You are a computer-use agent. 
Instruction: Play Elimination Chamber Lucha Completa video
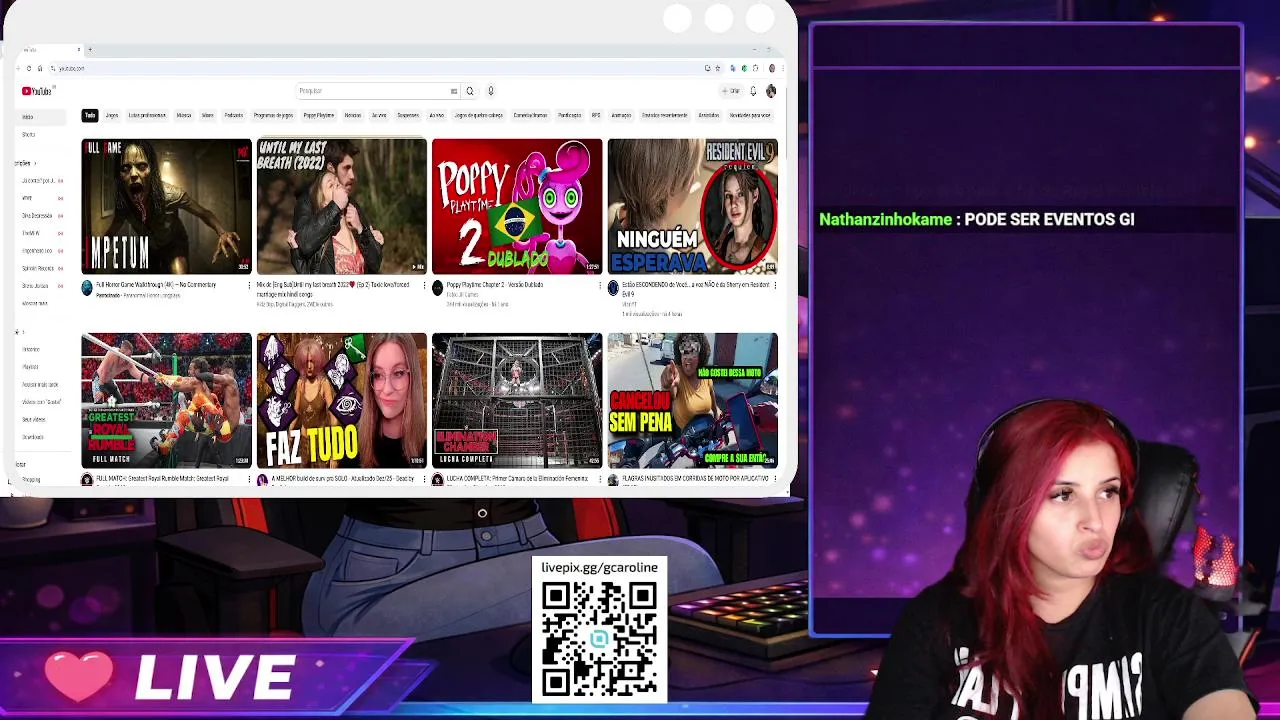point(517,400)
